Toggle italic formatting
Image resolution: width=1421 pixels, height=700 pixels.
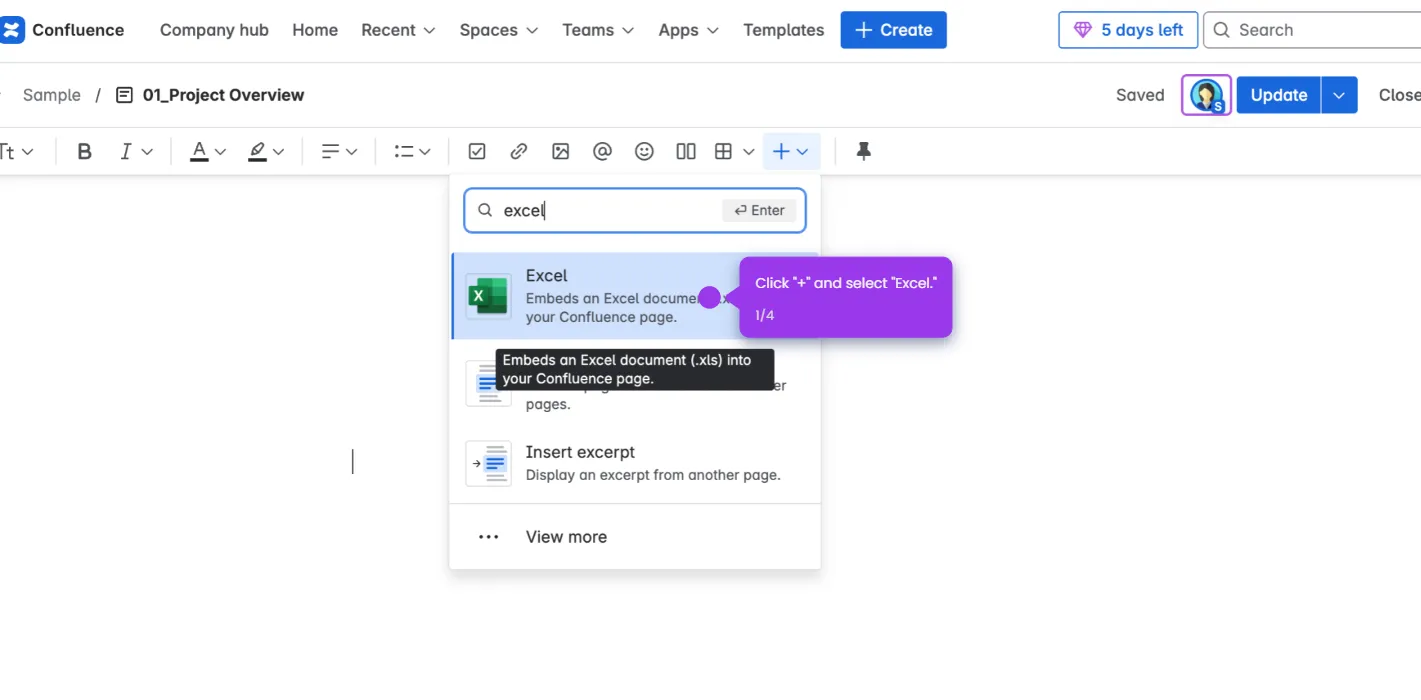coord(125,151)
